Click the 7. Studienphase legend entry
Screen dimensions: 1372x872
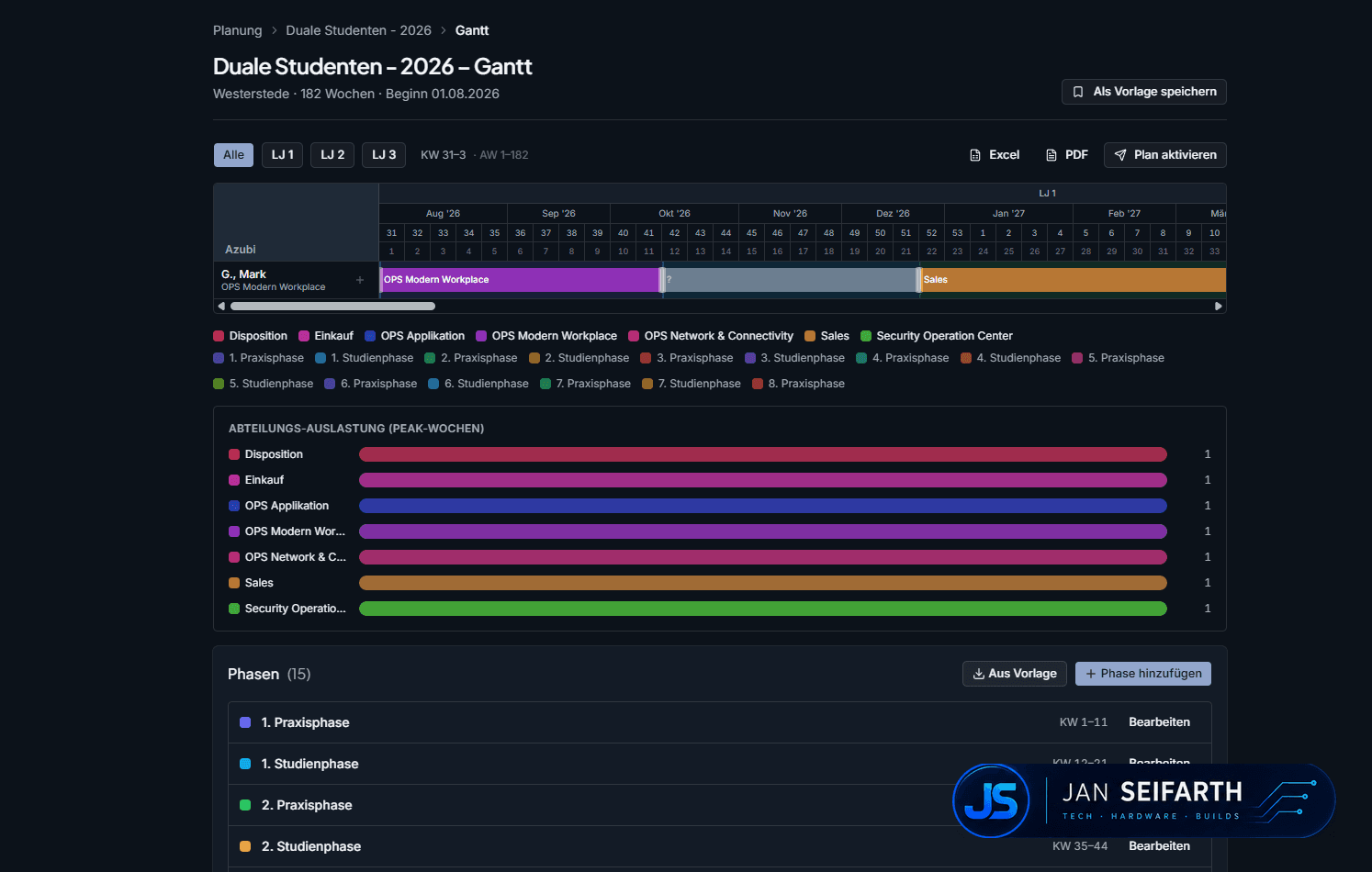tap(692, 384)
